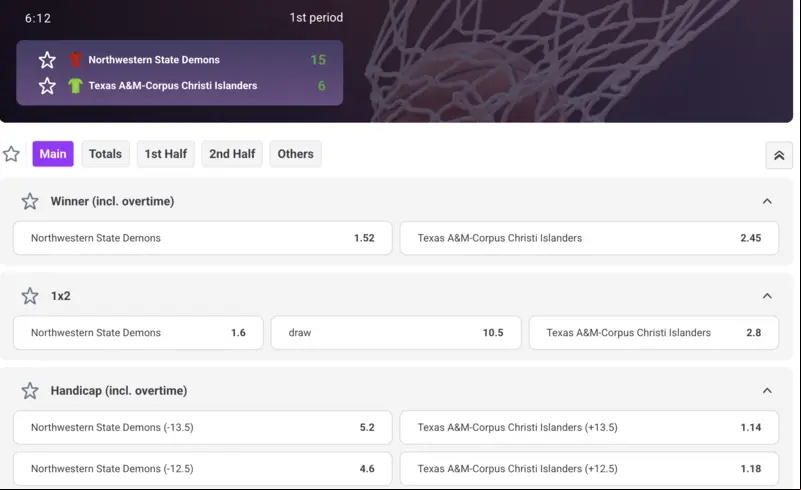Screen dimensions: 801x490
Task: Collapse the Handicap (incl. overtime) section
Action: pyautogui.click(x=767, y=391)
